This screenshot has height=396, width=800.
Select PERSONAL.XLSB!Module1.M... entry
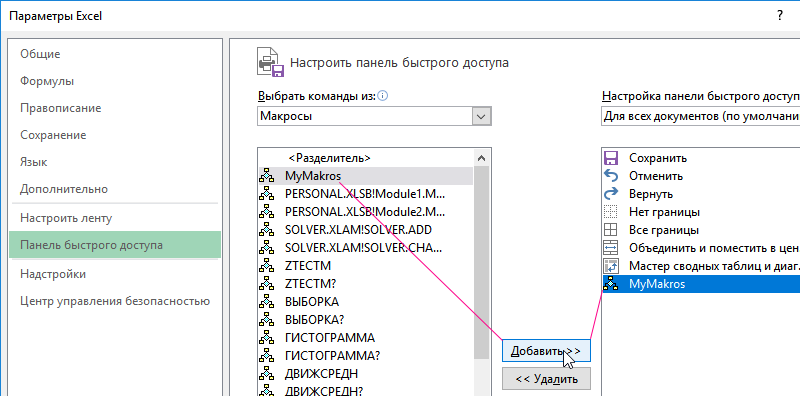coord(365,194)
